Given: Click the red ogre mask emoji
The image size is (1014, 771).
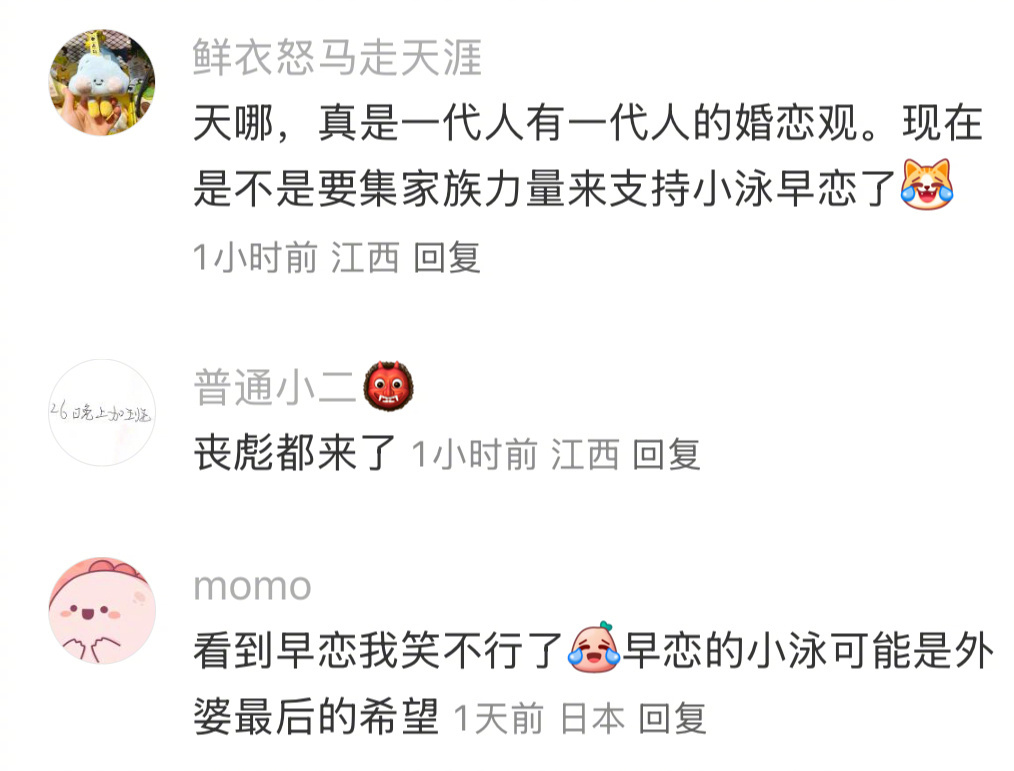Looking at the screenshot, I should [x=388, y=386].
